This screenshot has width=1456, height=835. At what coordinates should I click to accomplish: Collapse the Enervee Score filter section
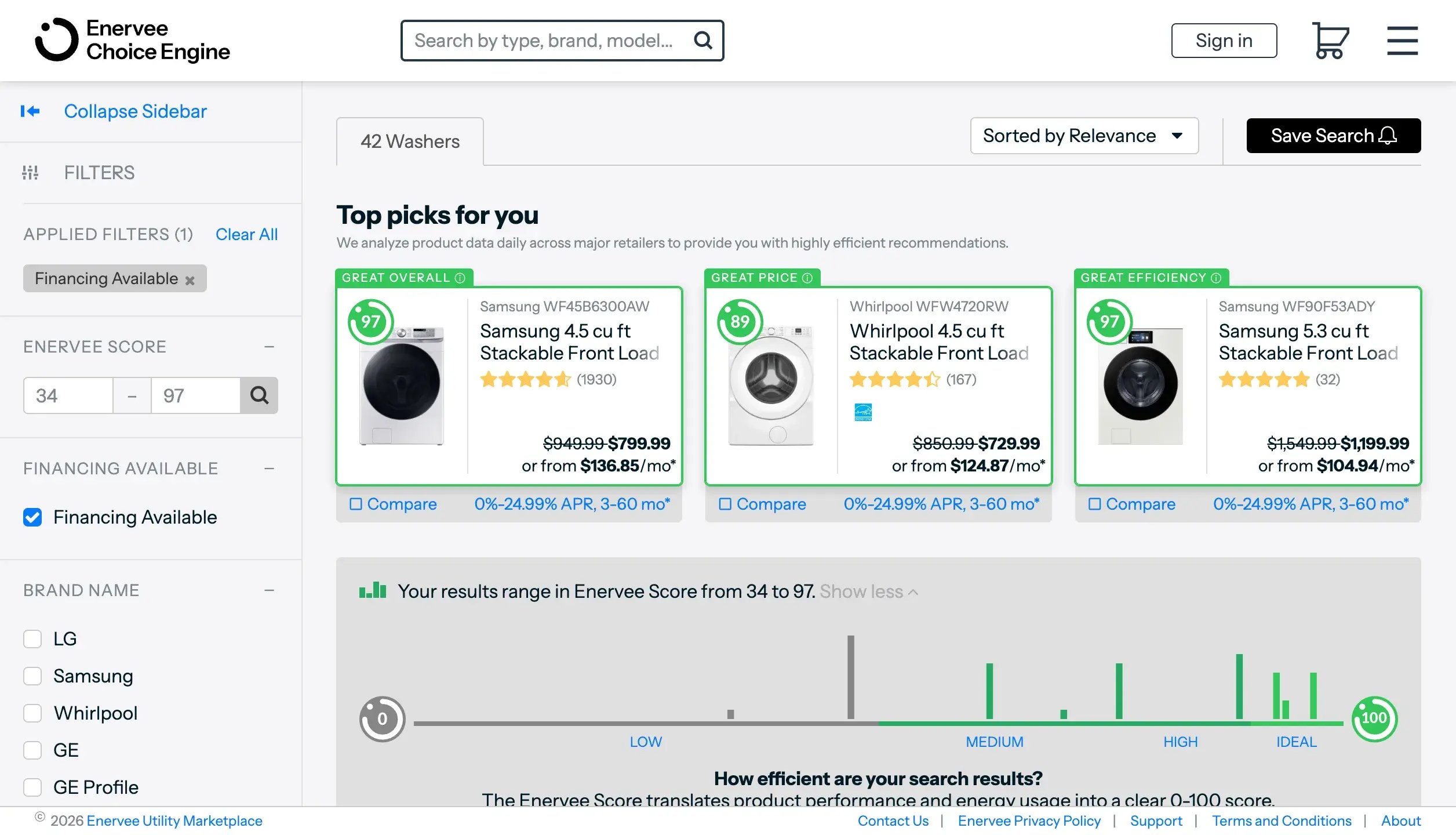tap(269, 347)
